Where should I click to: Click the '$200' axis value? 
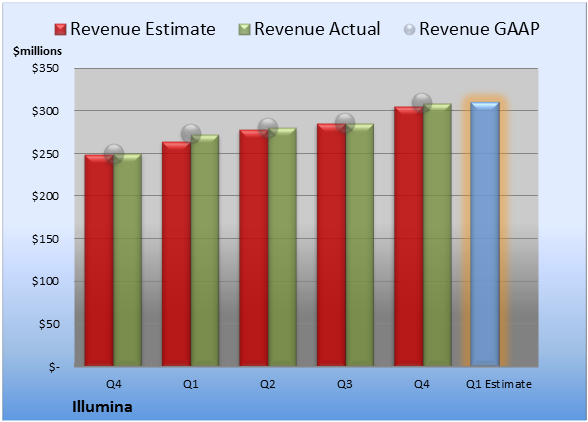click(45, 196)
